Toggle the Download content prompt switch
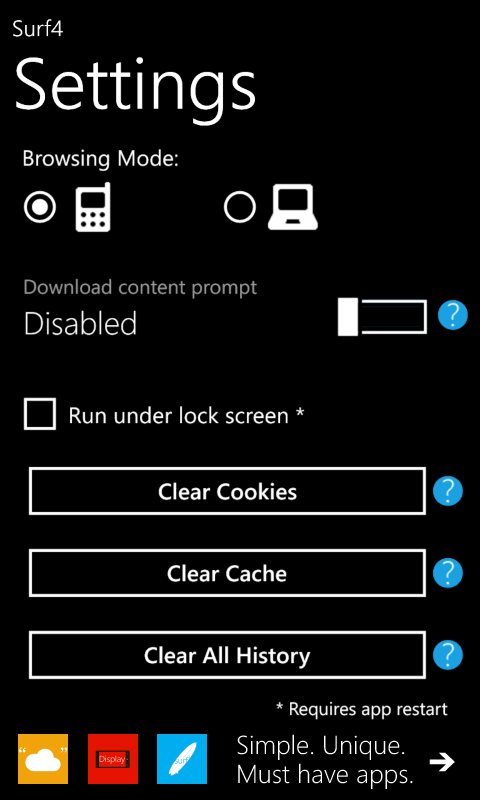 pyautogui.click(x=382, y=317)
